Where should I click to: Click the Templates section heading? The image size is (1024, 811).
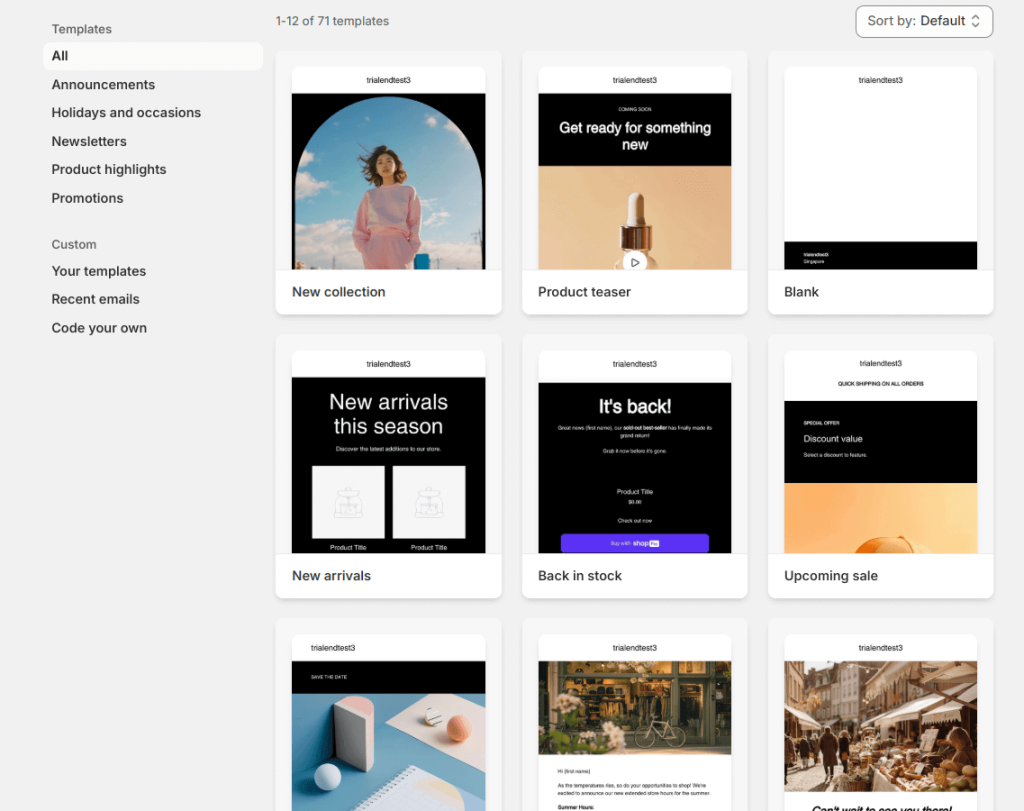click(82, 29)
